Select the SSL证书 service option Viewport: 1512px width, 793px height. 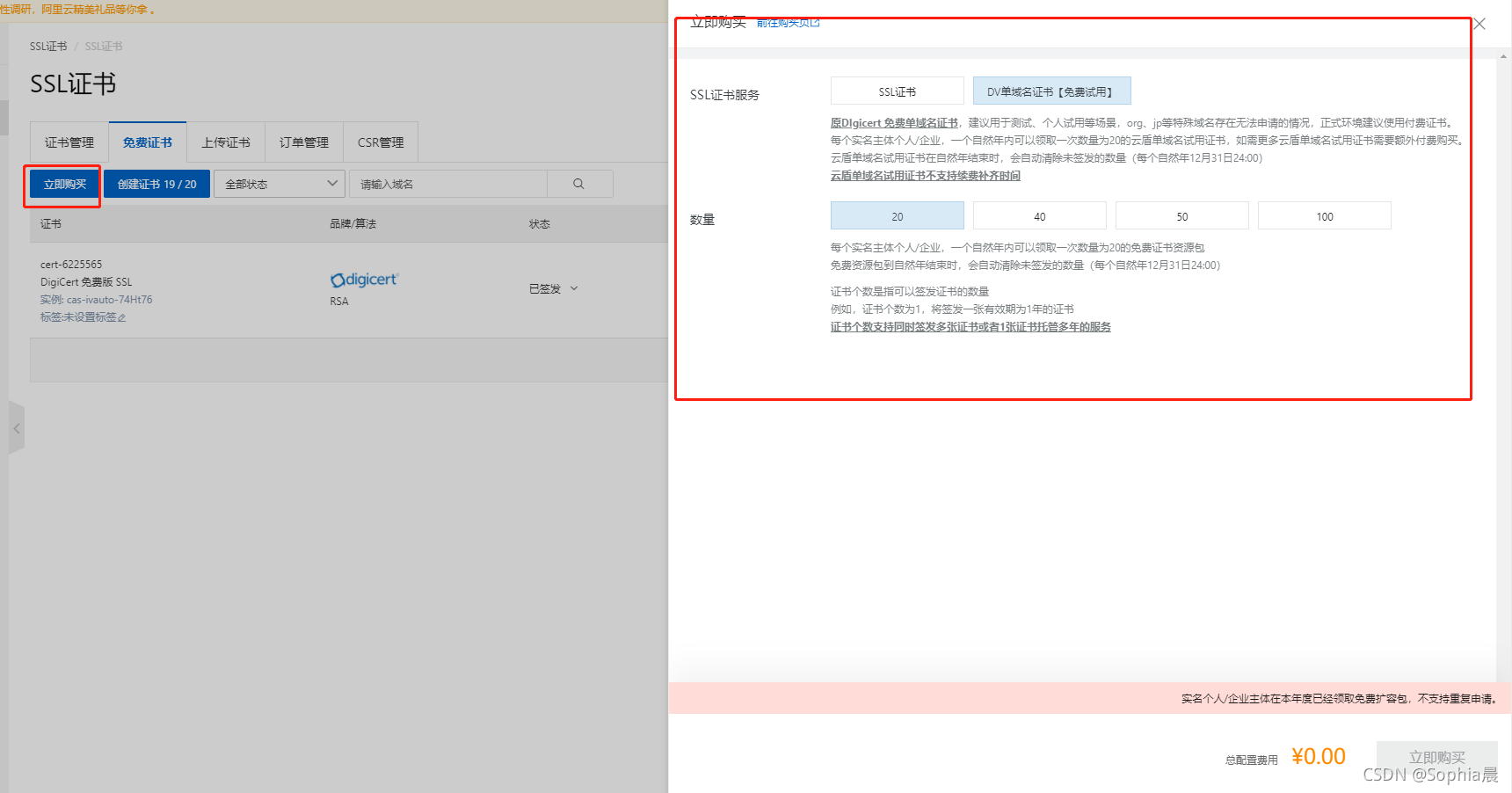coord(897,91)
